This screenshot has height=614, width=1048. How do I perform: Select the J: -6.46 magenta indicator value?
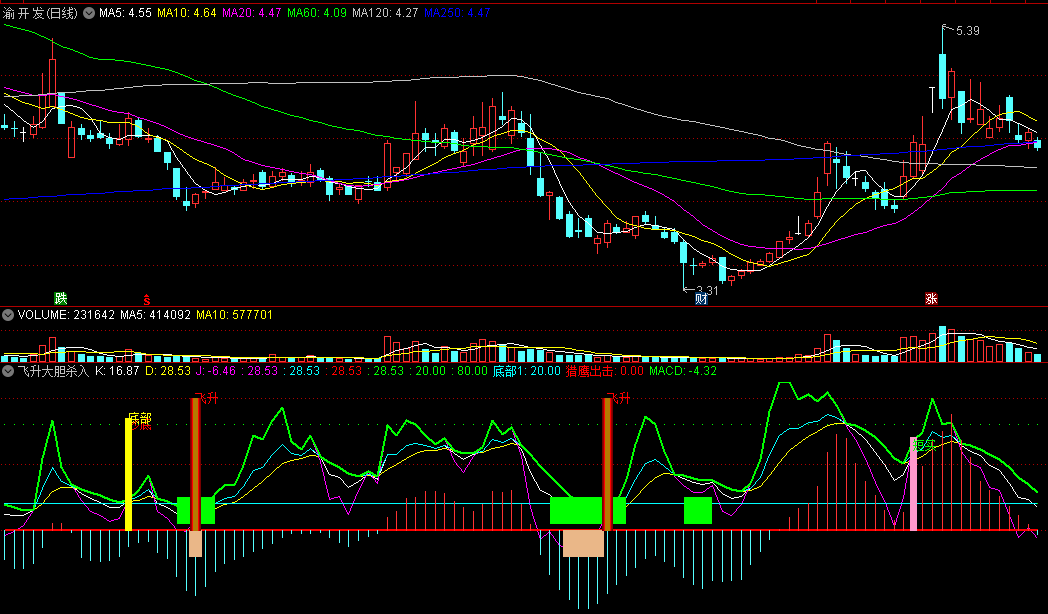pyautogui.click(x=216, y=371)
